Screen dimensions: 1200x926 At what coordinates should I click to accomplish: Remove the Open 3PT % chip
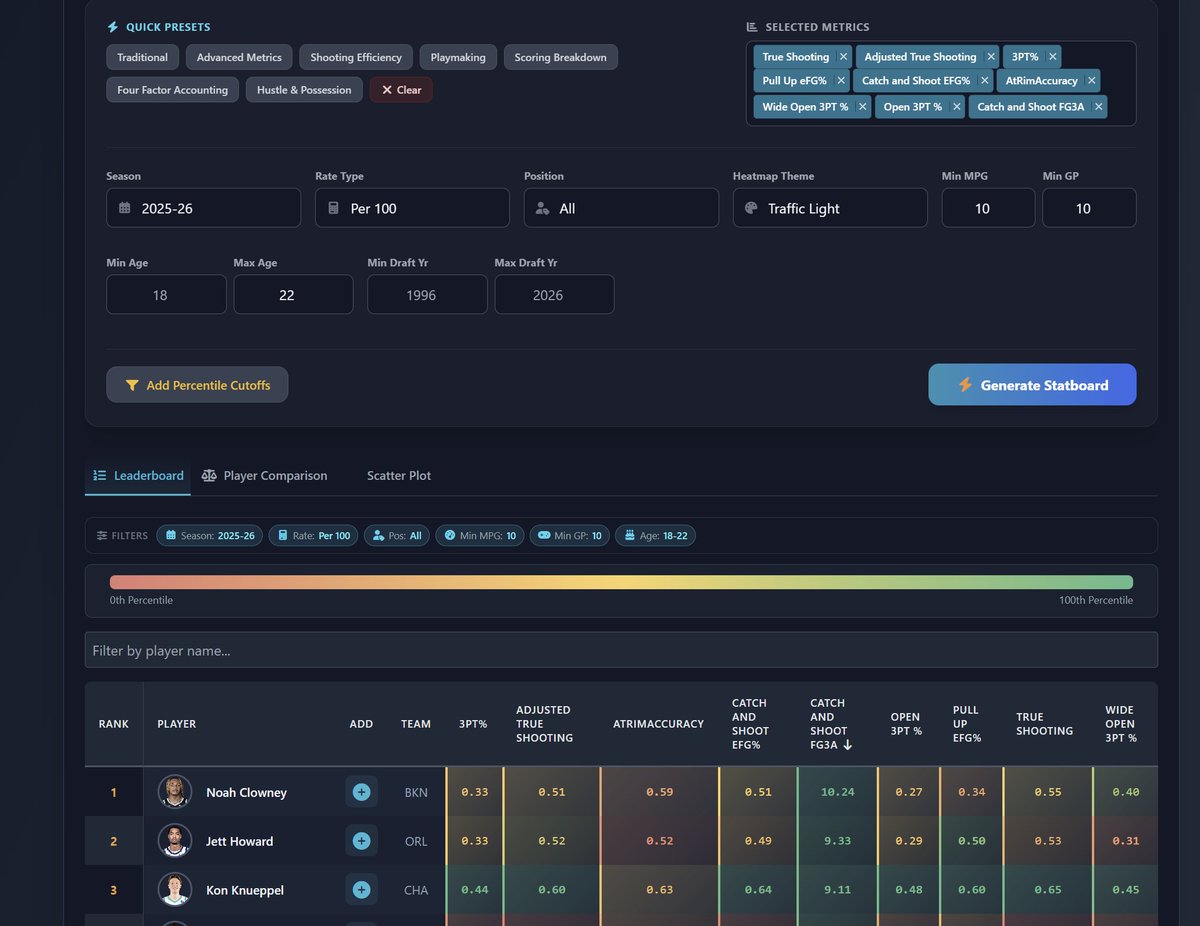(956, 107)
